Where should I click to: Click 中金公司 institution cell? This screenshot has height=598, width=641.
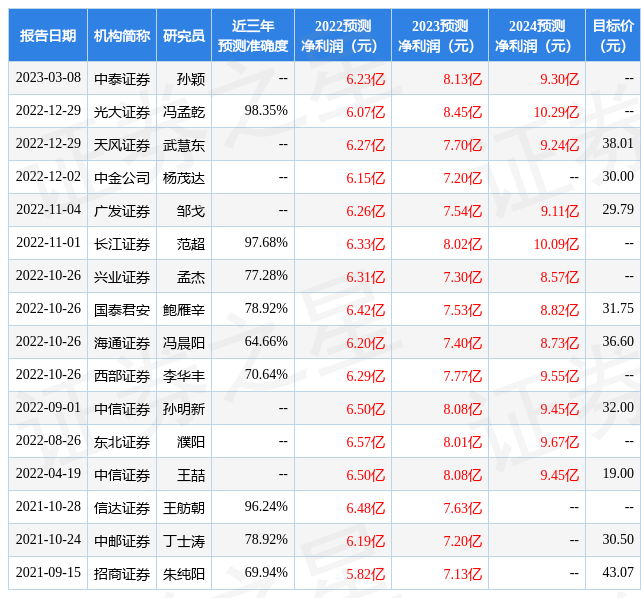(x=122, y=178)
